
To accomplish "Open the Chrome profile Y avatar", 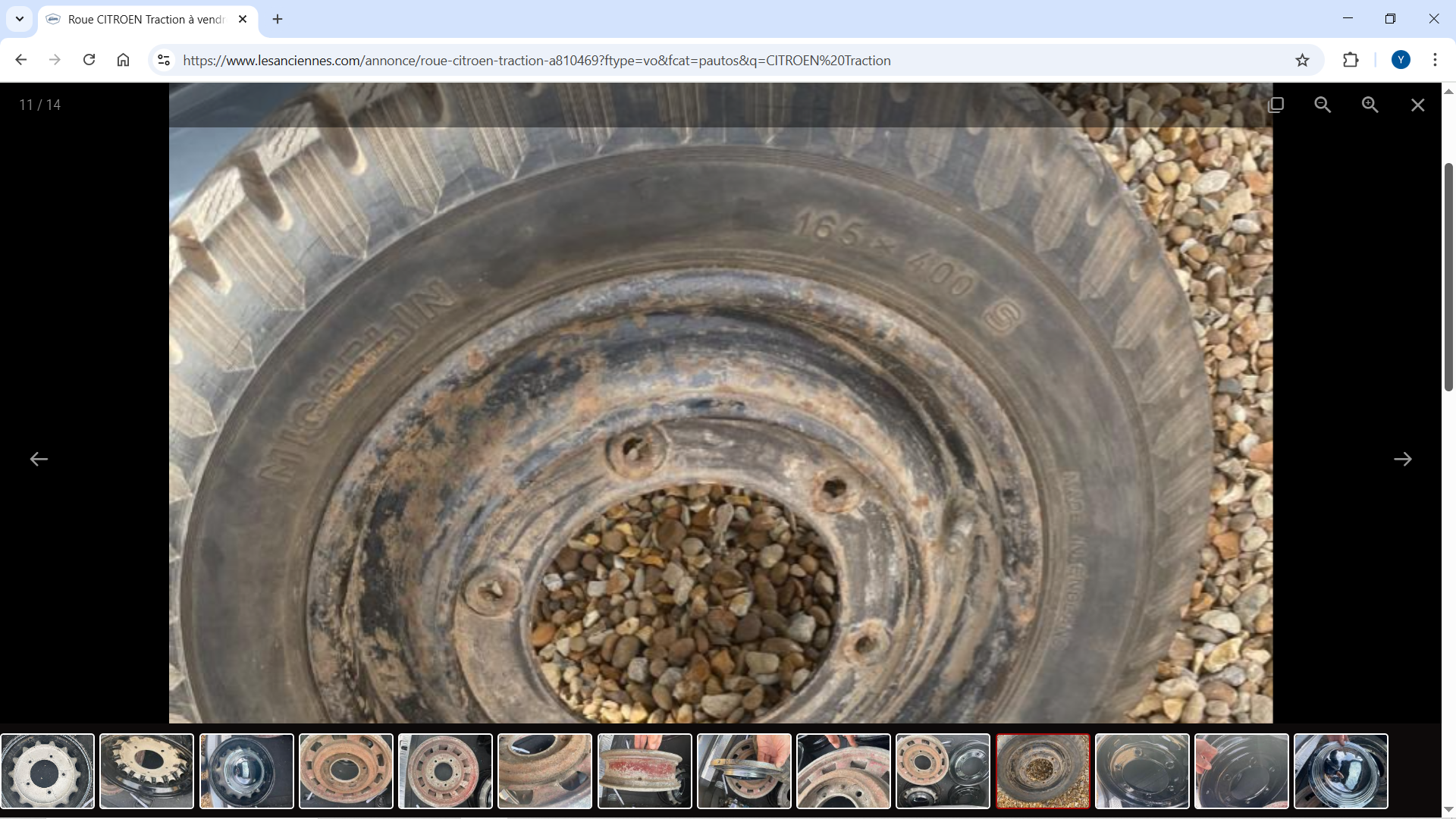I will coord(1401,60).
